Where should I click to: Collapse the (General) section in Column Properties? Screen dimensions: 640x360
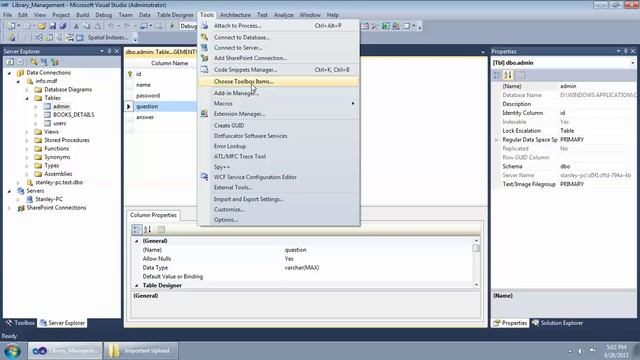(x=137, y=241)
